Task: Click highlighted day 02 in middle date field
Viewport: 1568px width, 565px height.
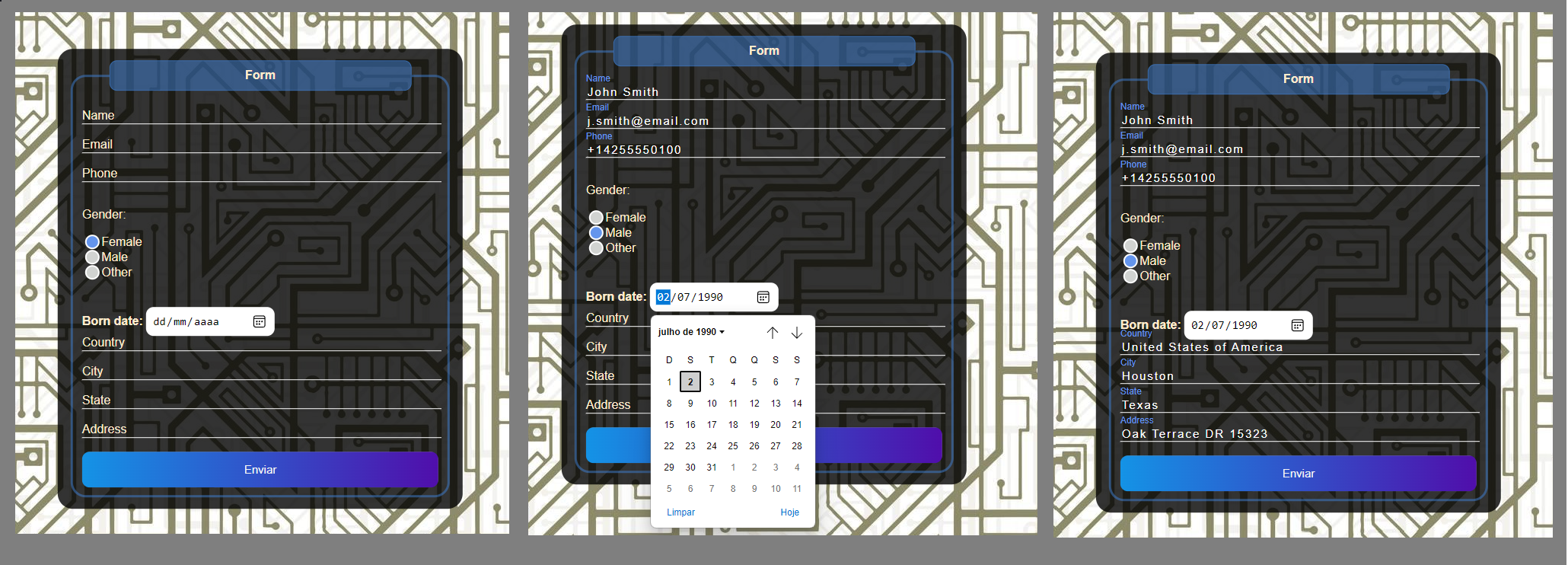Action: pos(663,298)
